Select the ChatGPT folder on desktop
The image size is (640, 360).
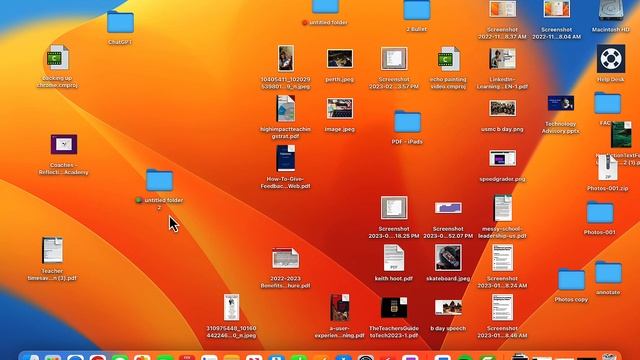pos(120,22)
